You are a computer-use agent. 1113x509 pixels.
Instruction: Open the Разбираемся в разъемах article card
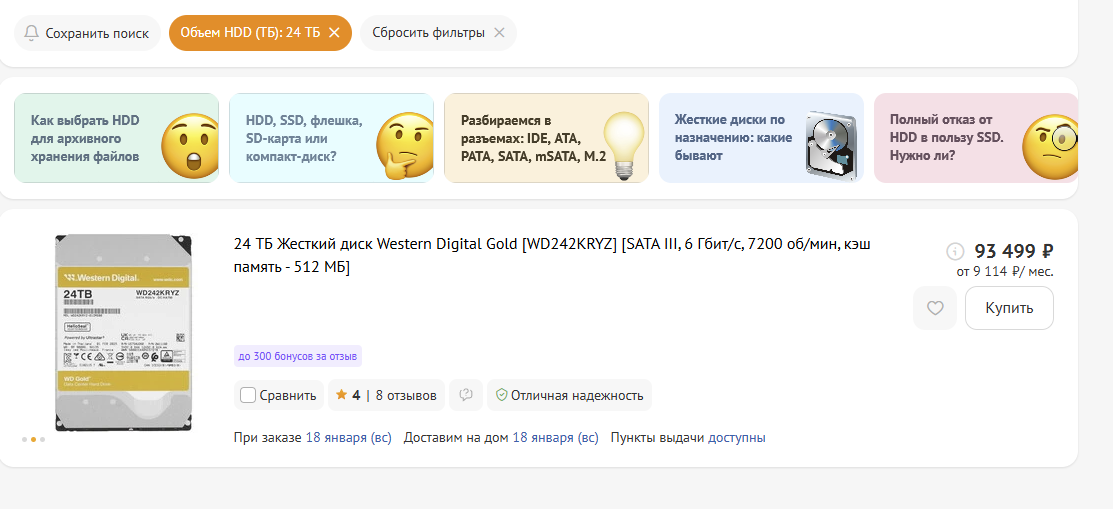(546, 138)
